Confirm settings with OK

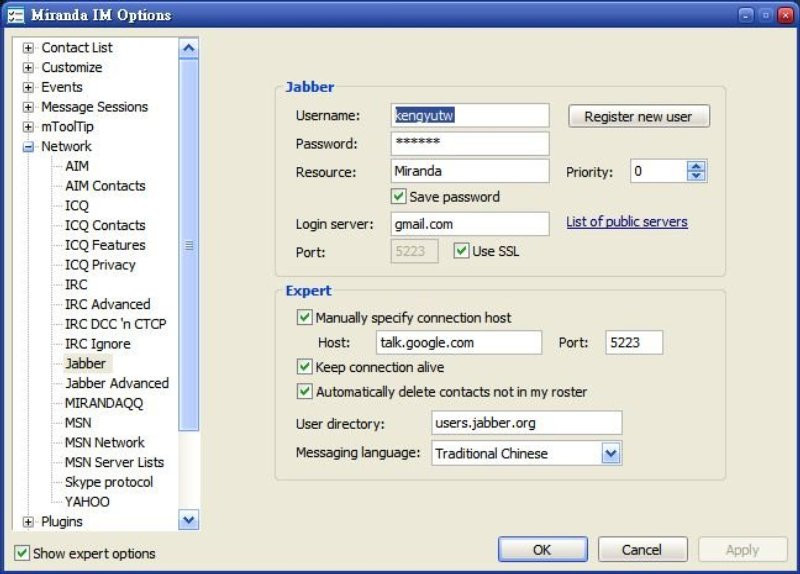point(542,550)
